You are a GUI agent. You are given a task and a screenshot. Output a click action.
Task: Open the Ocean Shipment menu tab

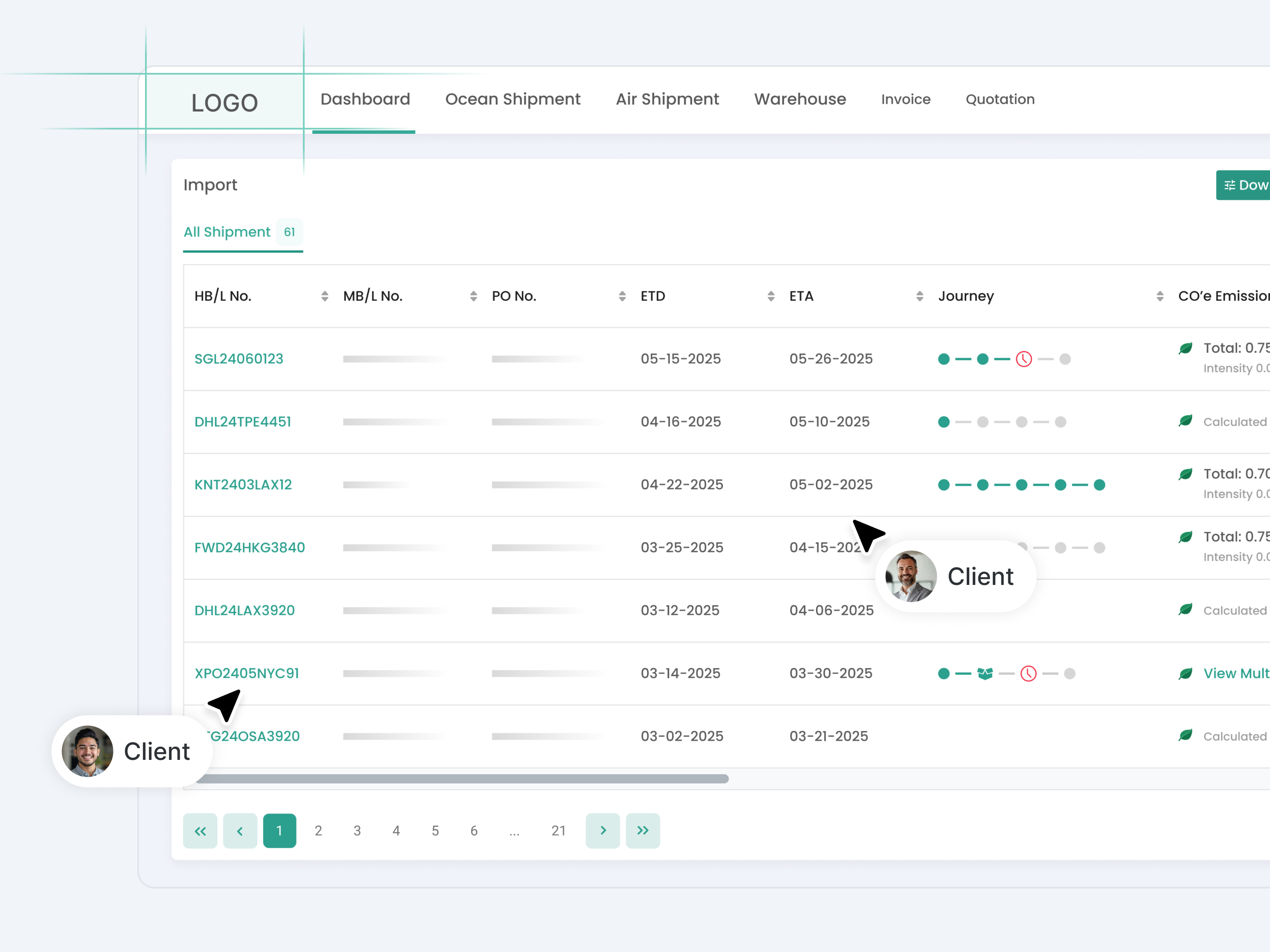(513, 99)
